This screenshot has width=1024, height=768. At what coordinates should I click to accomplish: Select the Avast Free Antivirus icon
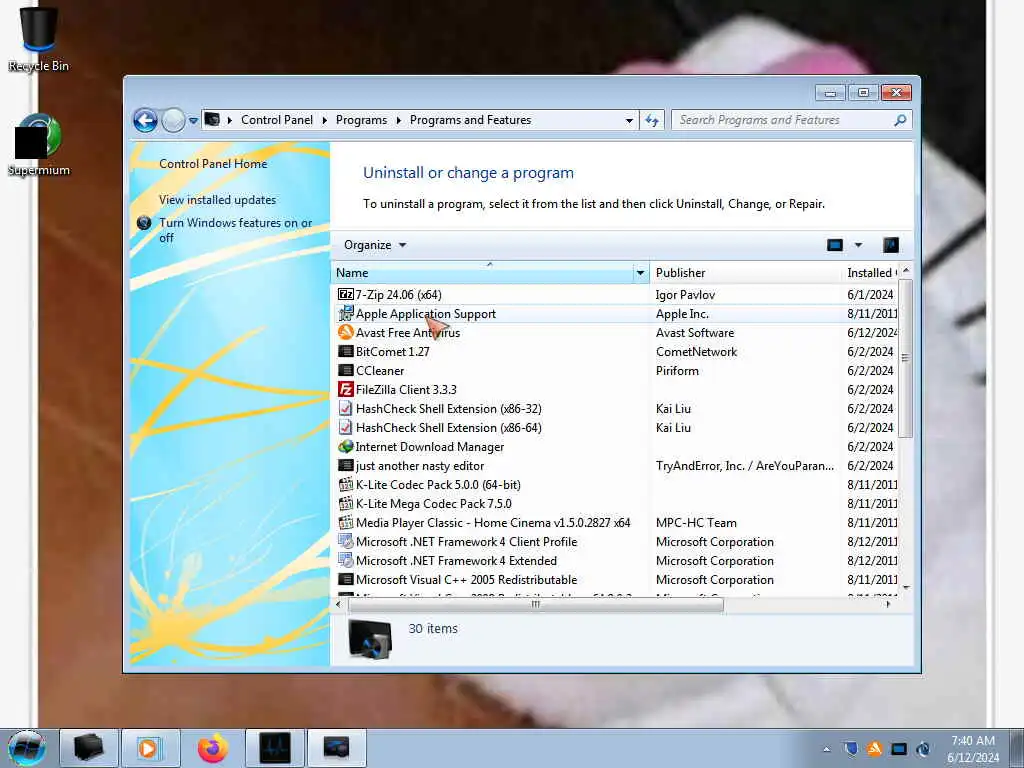(x=345, y=332)
